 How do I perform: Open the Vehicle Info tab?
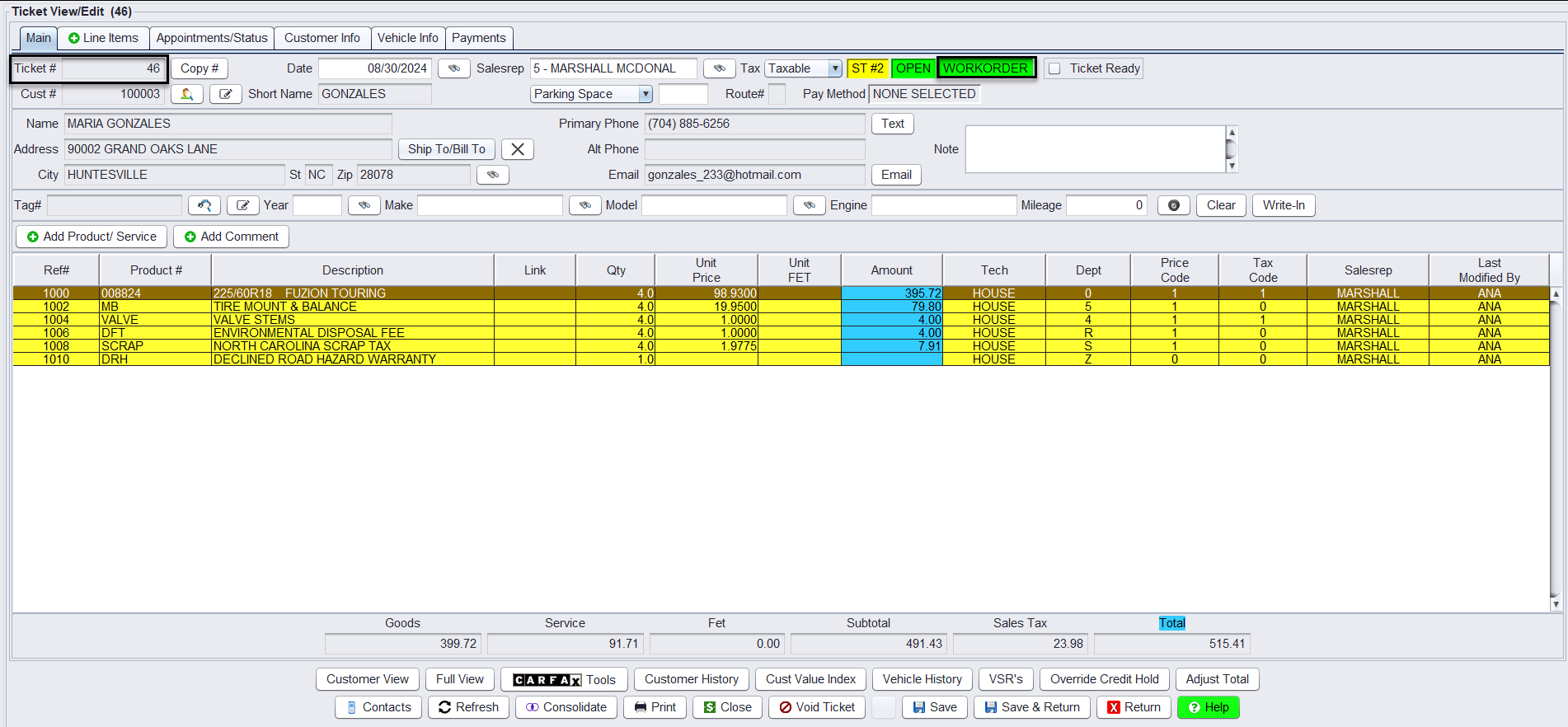point(407,38)
